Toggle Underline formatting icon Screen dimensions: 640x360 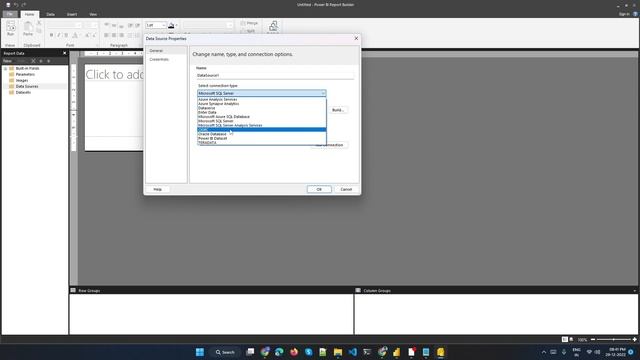[x=66, y=35]
